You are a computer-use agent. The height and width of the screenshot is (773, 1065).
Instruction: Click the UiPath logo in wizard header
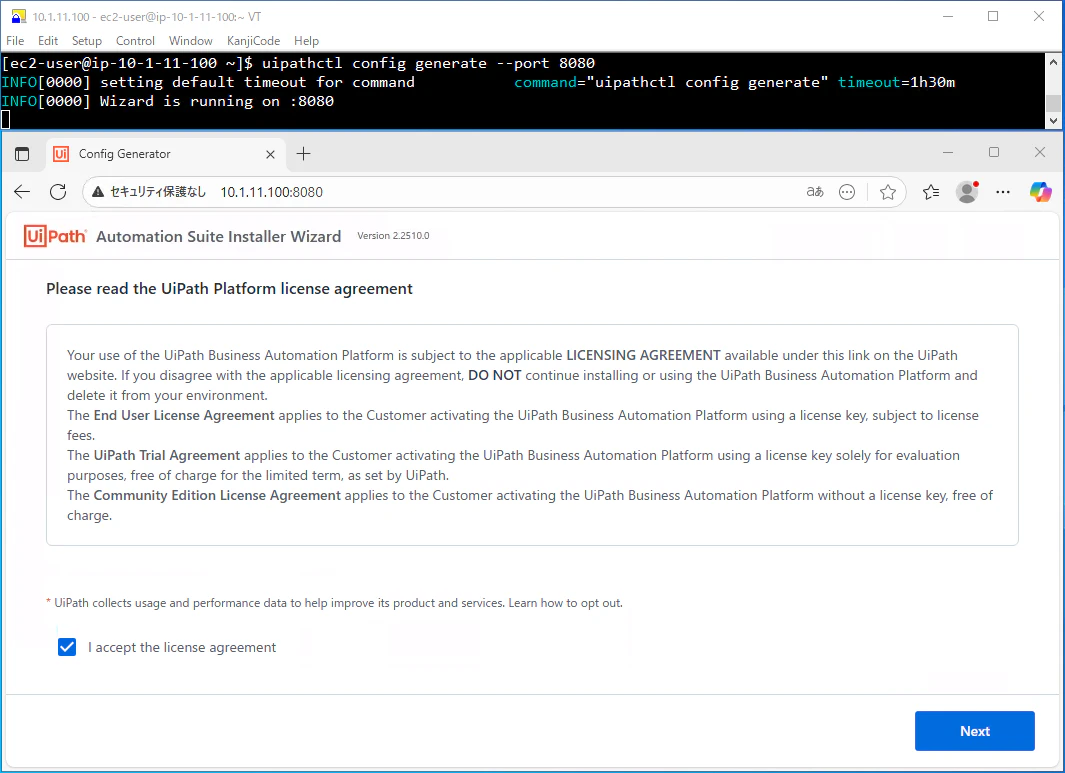(x=55, y=236)
